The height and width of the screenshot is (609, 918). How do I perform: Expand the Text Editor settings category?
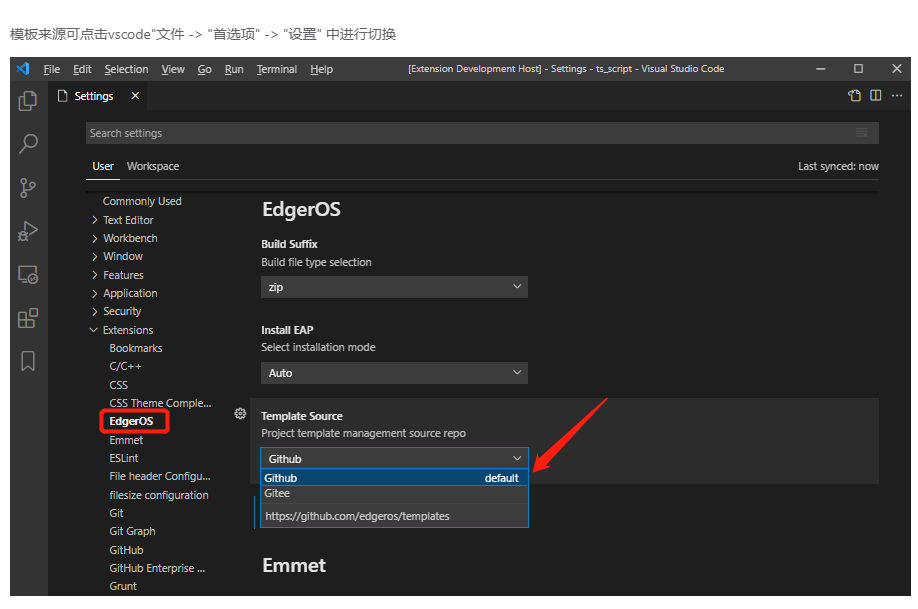point(128,220)
